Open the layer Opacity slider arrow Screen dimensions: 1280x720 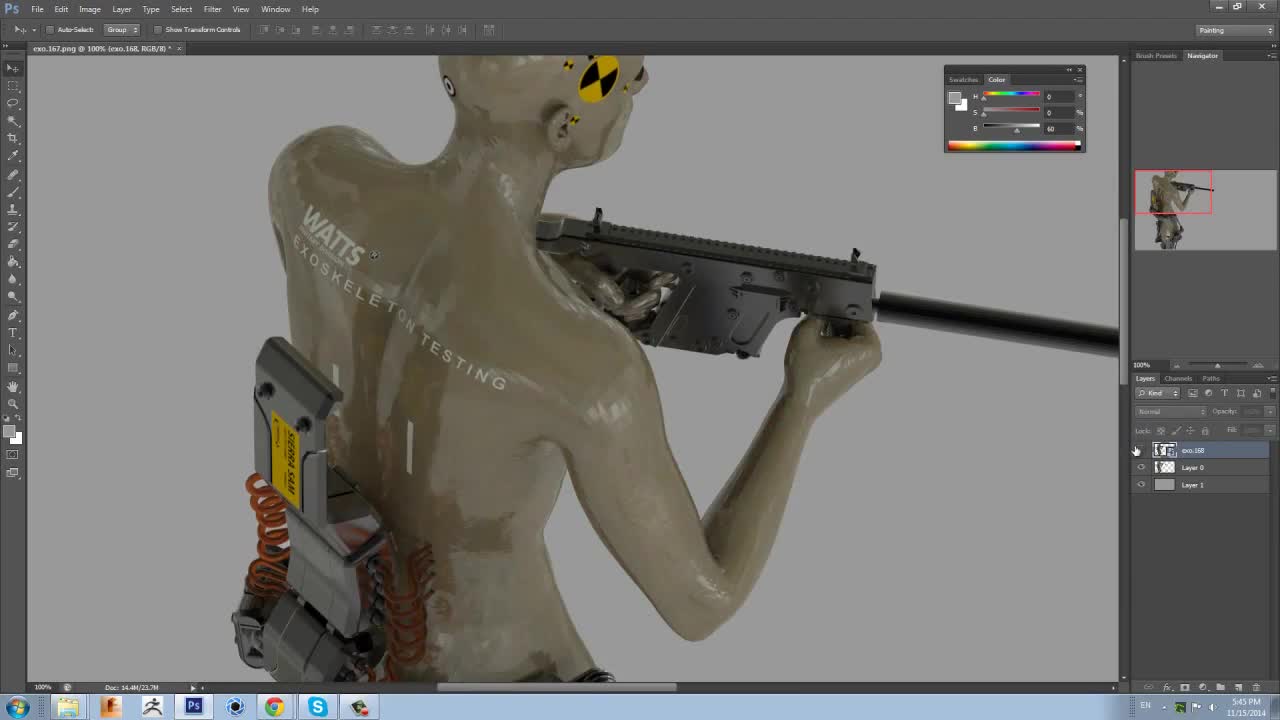pos(1270,411)
